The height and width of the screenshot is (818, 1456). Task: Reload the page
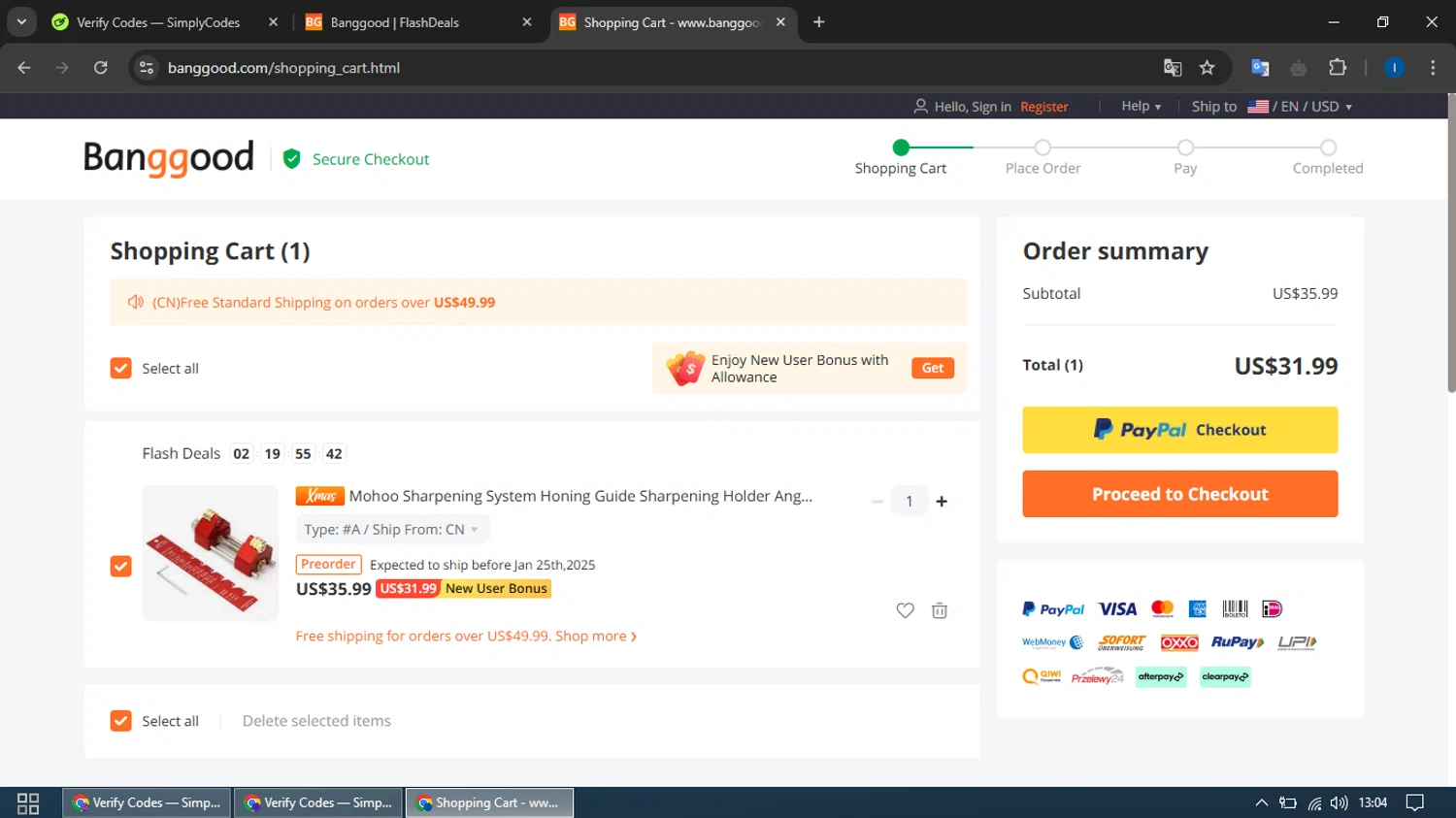tap(101, 67)
